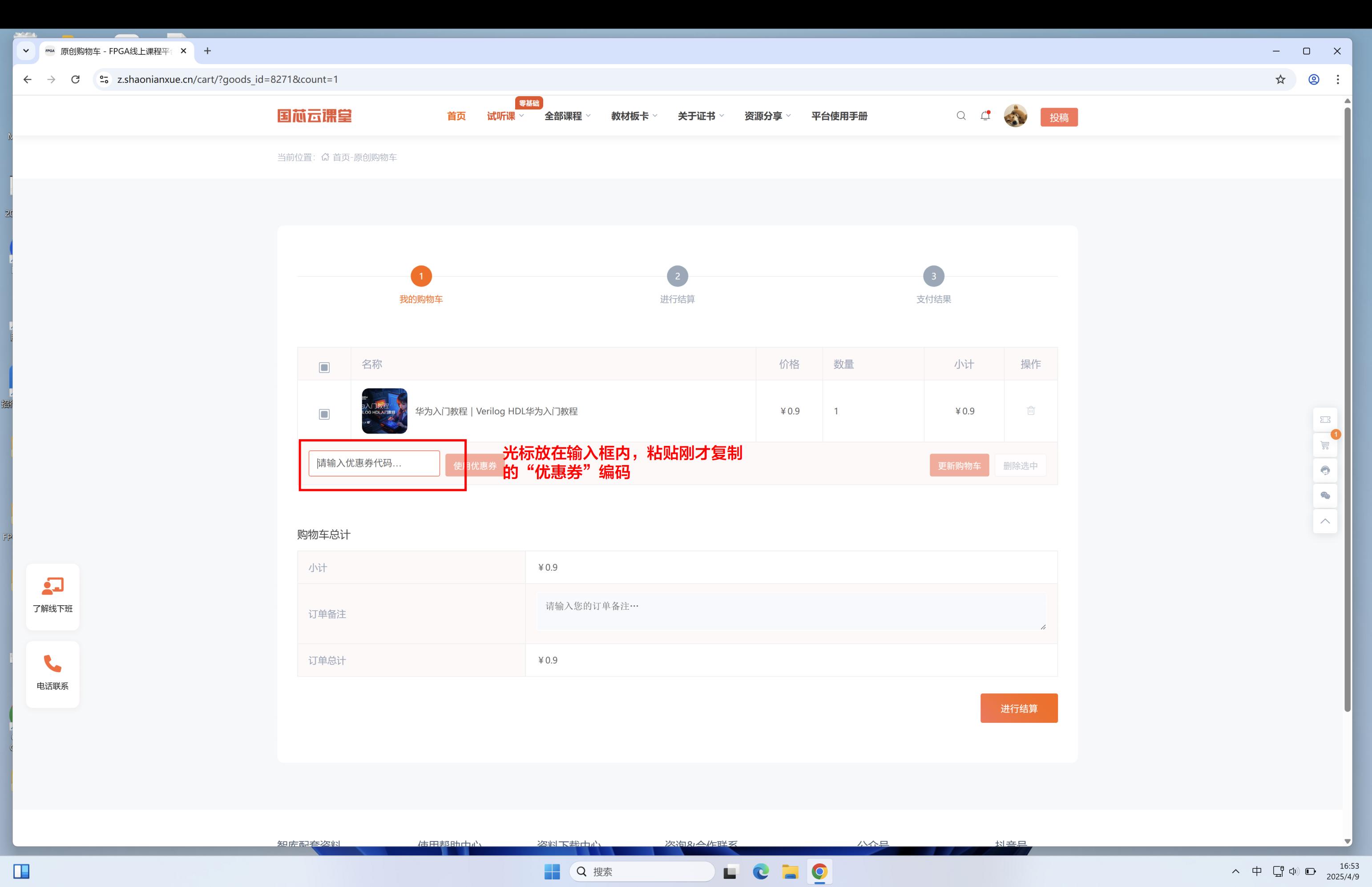
Task: Click the 更新购物车 button
Action: tap(959, 466)
